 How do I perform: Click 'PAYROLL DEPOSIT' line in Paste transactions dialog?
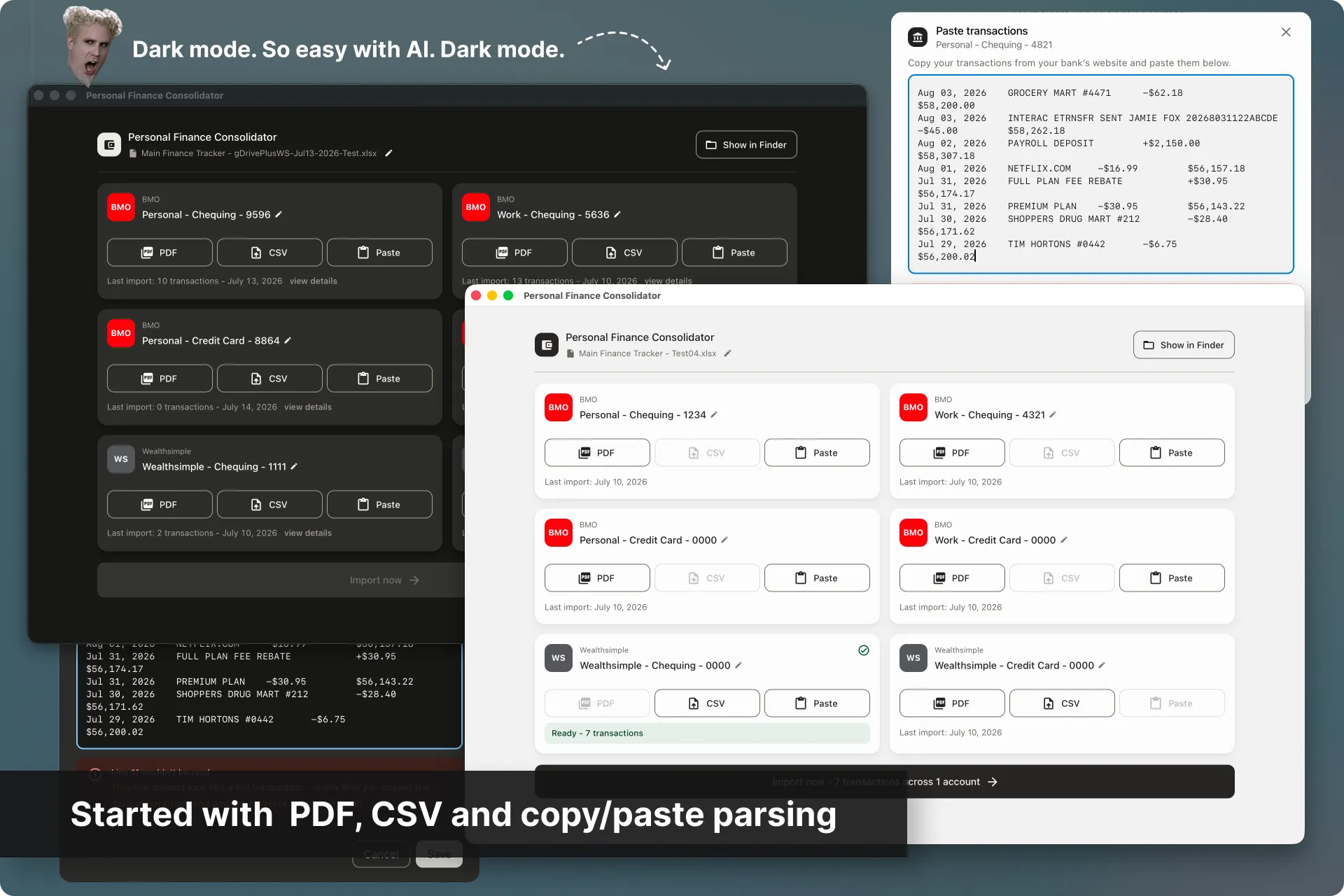pos(1051,143)
